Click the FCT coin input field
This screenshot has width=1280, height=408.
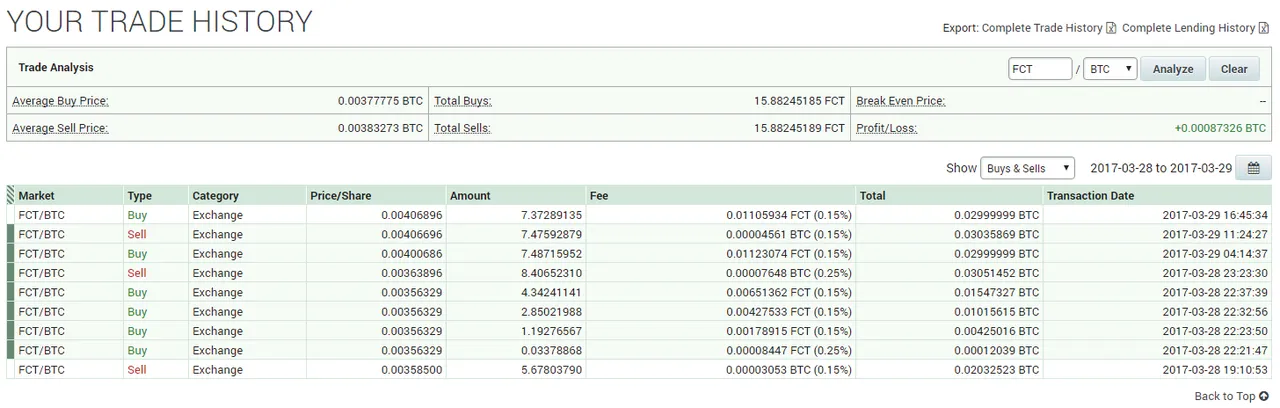[1040, 69]
